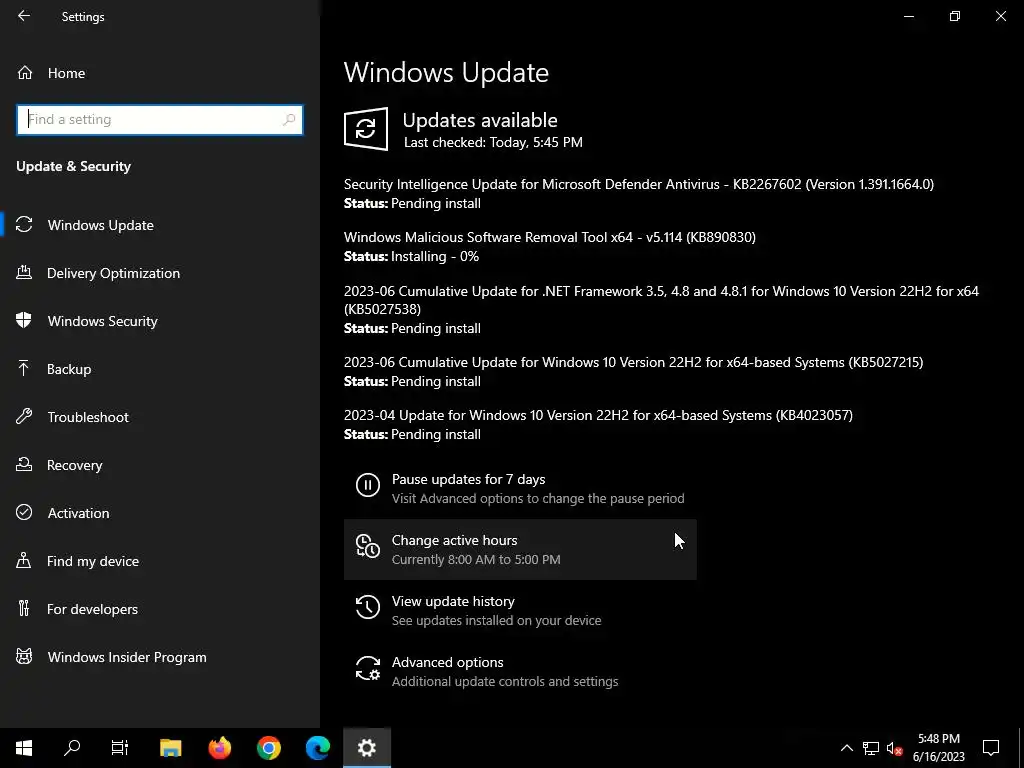1024x768 pixels.
Task: Click the clock icon for active hours
Action: point(368,547)
